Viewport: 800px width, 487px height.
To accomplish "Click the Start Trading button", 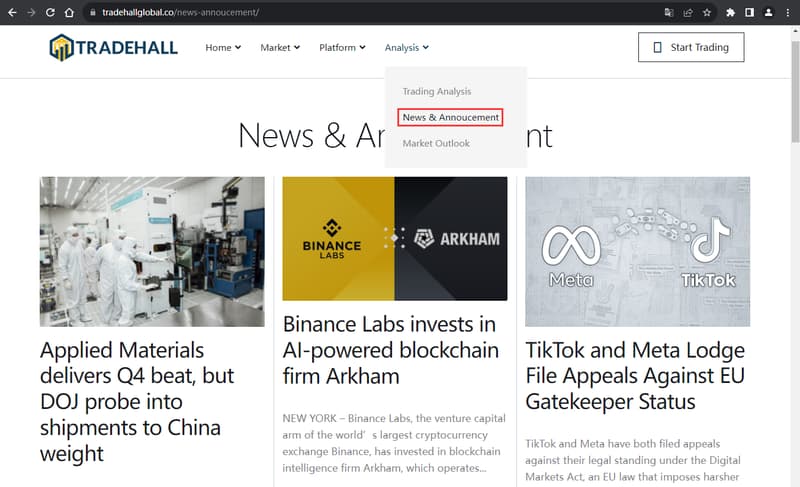I will coord(691,47).
